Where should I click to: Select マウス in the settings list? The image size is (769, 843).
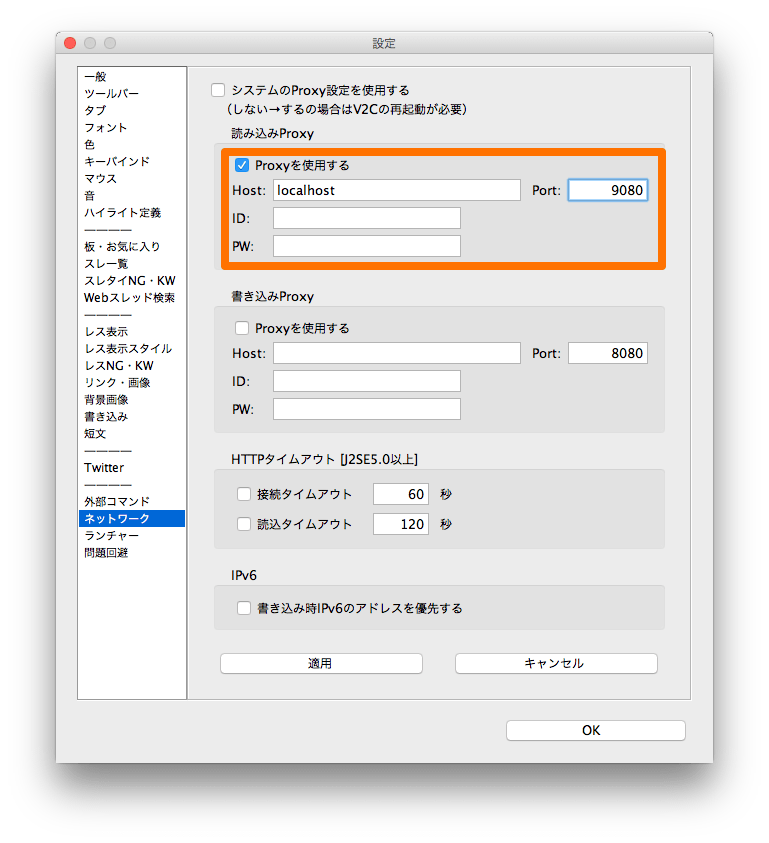(x=132, y=179)
